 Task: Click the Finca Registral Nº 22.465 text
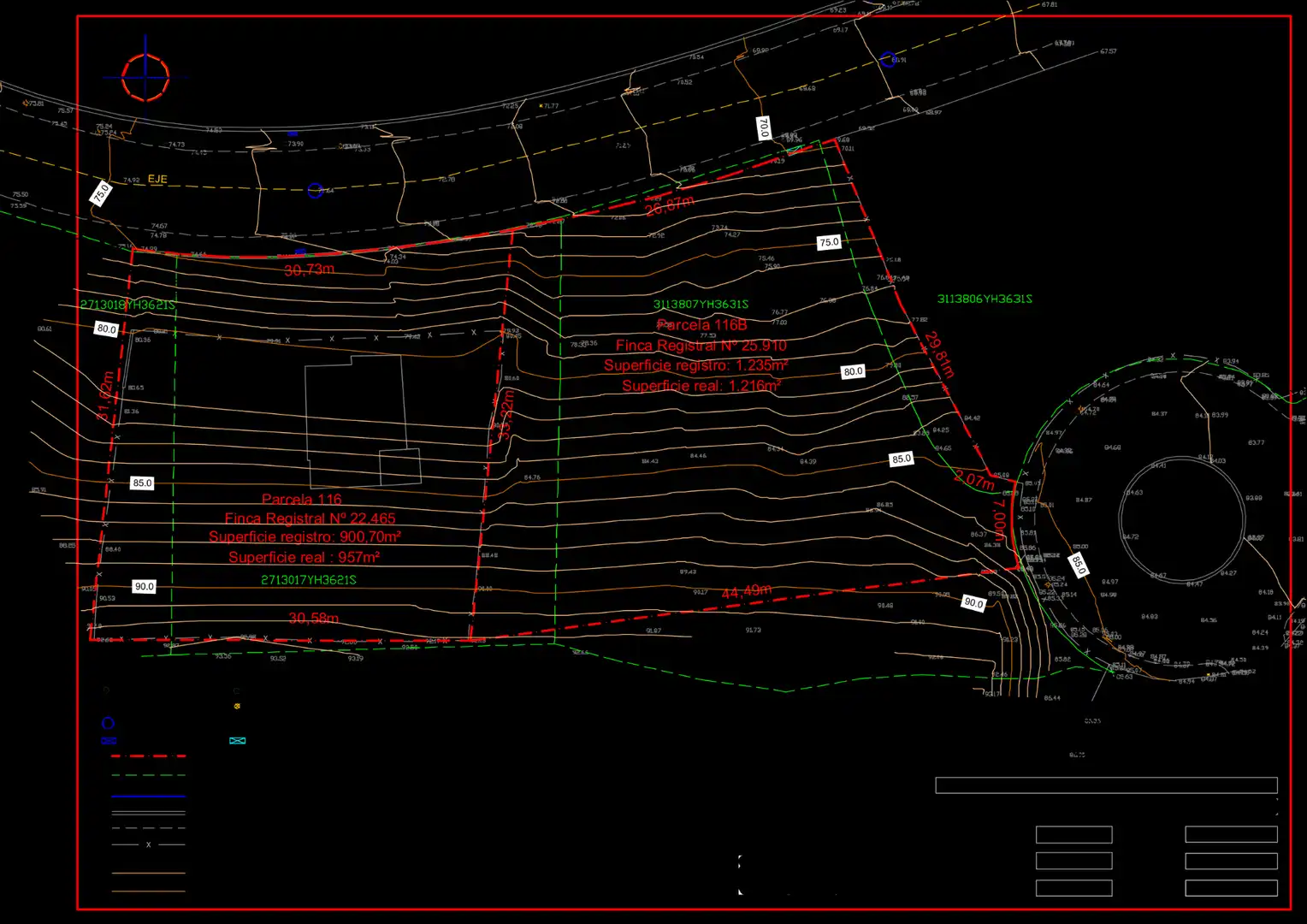coord(310,518)
